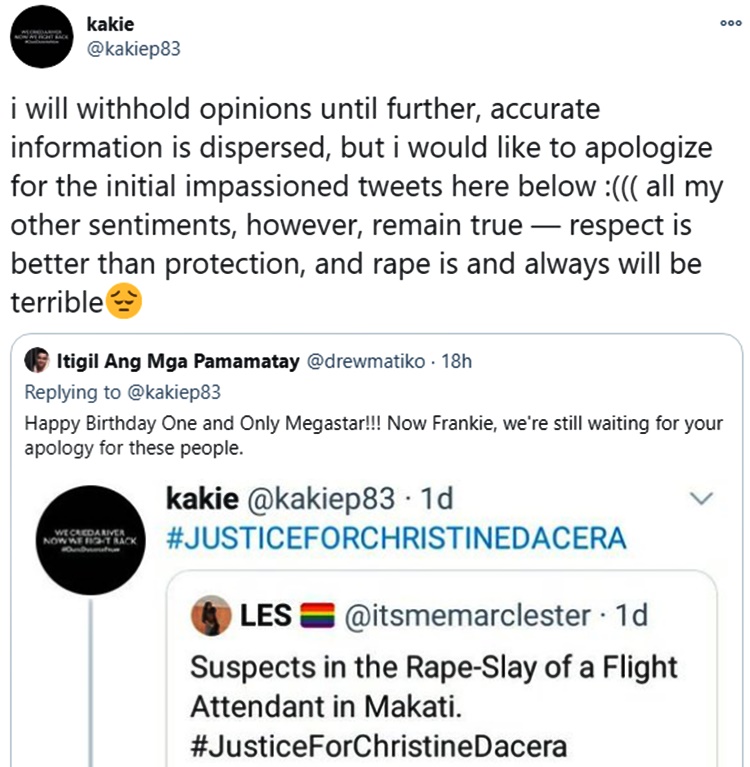Click the pensive face emoji after 'terrible'
This screenshot has width=750, height=767.
click(x=126, y=301)
